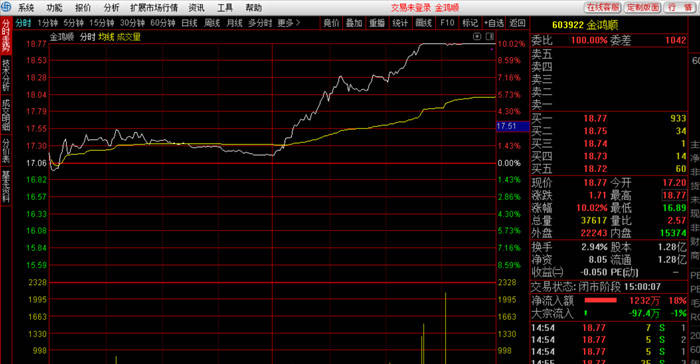Open the F10 company info toolbar item
The height and width of the screenshot is (364, 700).
tap(447, 23)
